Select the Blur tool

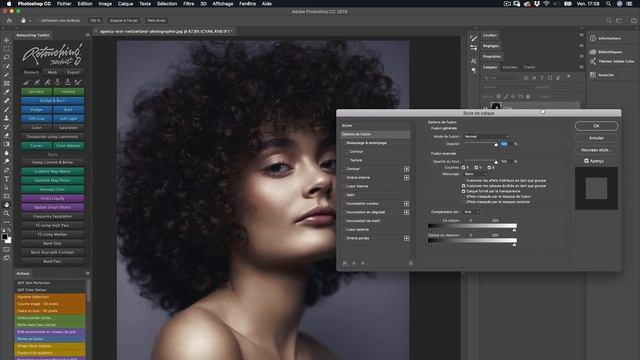tap(7, 153)
